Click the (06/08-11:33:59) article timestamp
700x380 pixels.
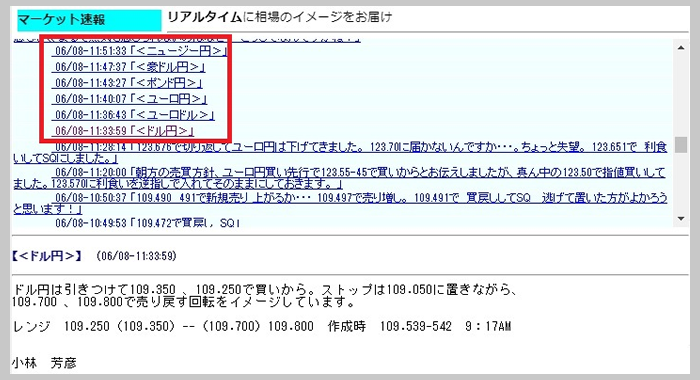(x=136, y=256)
